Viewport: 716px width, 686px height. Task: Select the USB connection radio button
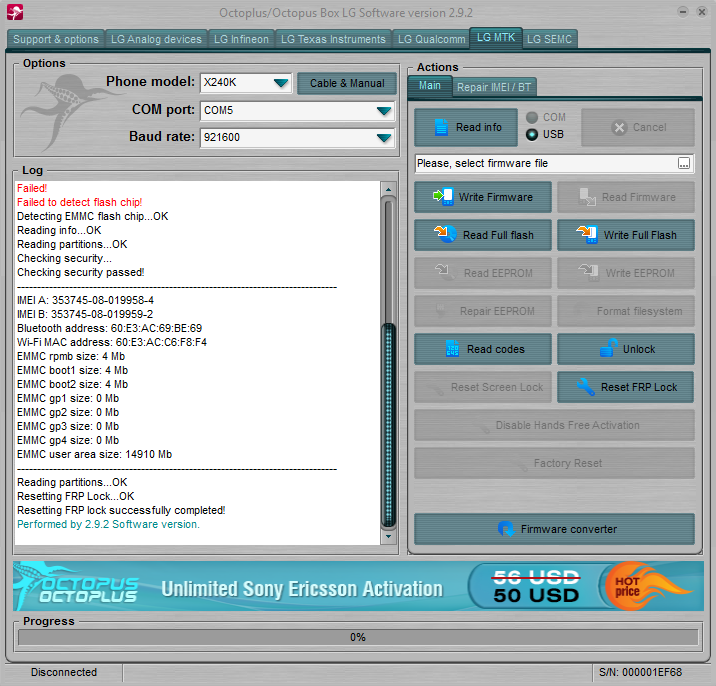pyautogui.click(x=532, y=134)
